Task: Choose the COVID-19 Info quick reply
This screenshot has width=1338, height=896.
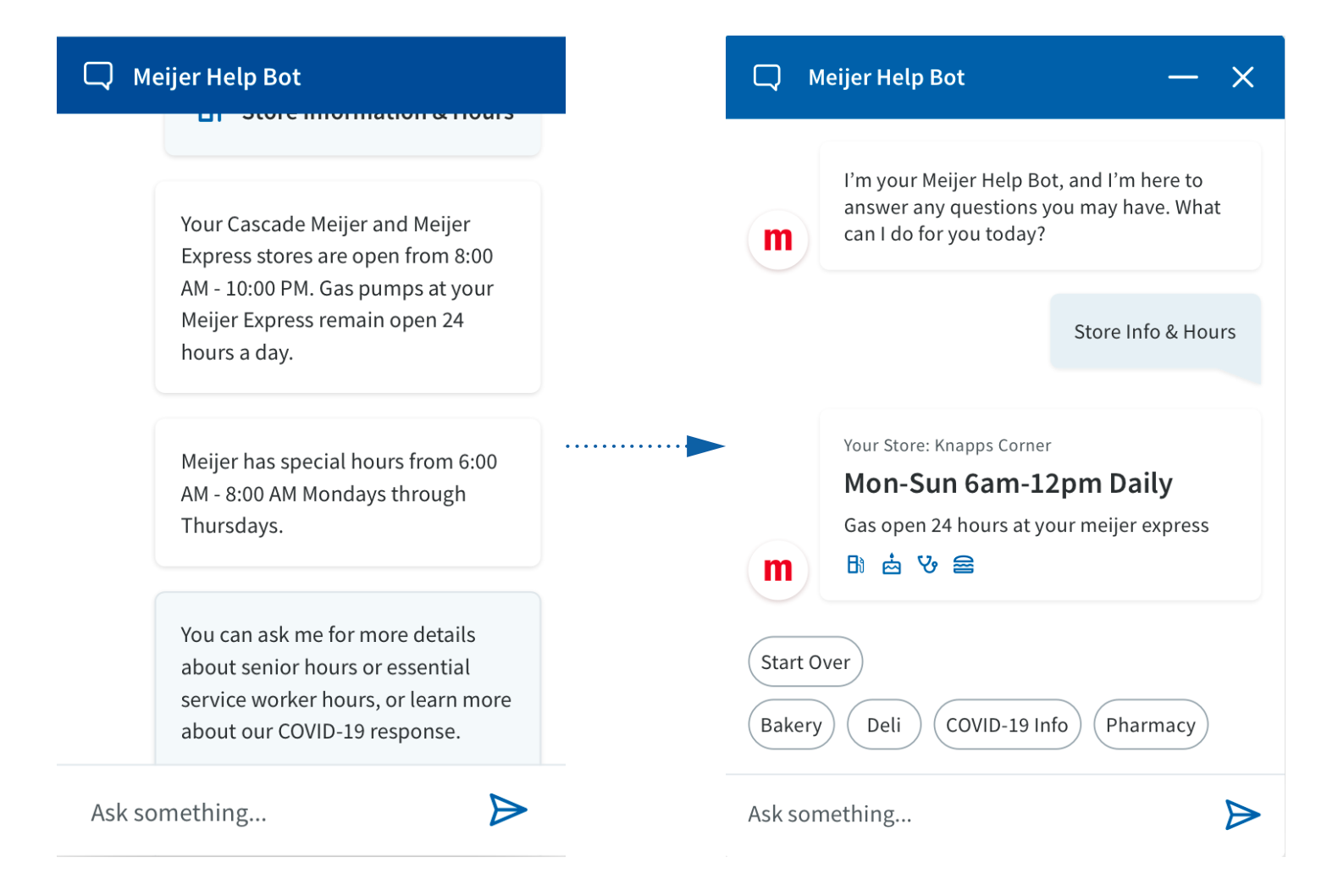Action: click(x=1007, y=725)
